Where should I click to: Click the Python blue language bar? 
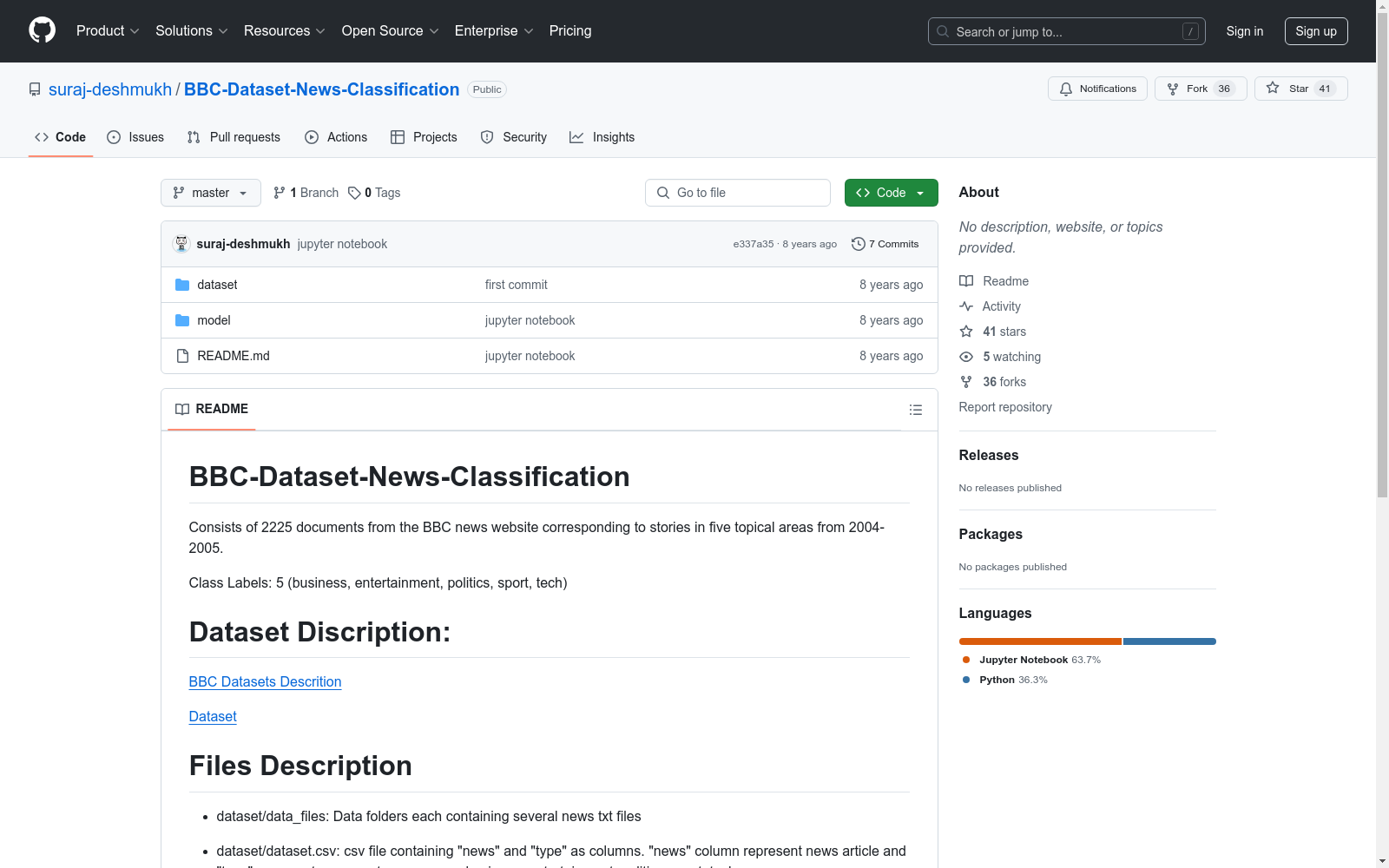click(x=1169, y=641)
